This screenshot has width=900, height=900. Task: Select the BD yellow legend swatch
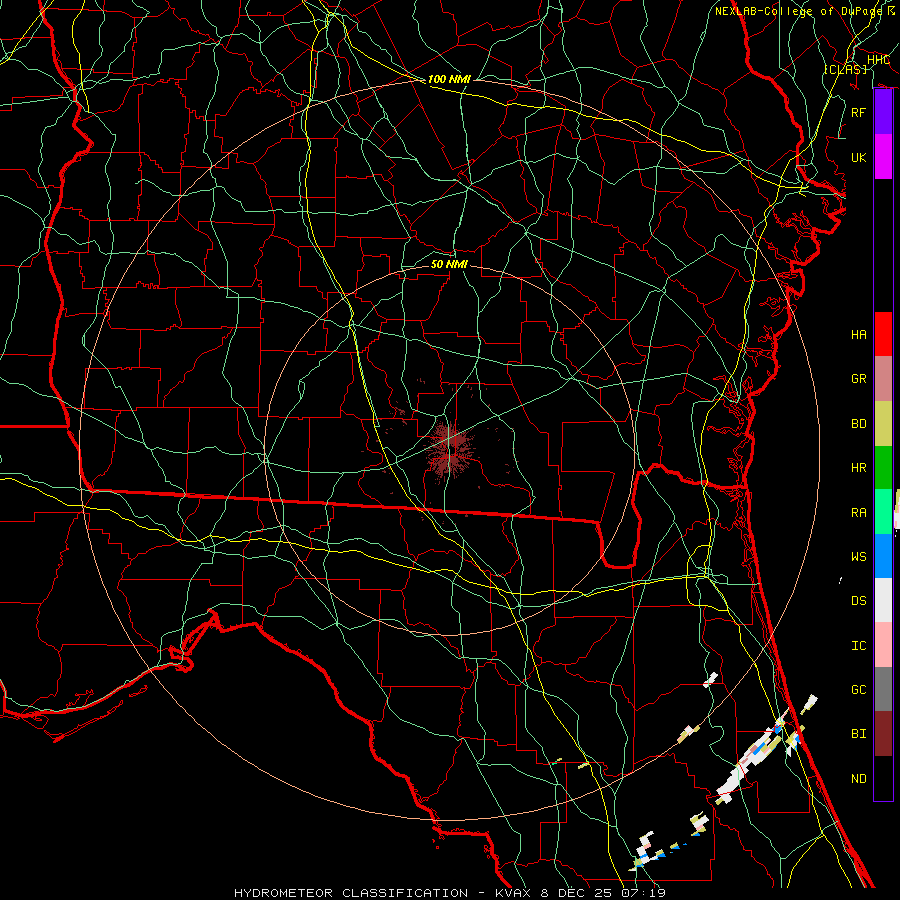pyautogui.click(x=883, y=424)
